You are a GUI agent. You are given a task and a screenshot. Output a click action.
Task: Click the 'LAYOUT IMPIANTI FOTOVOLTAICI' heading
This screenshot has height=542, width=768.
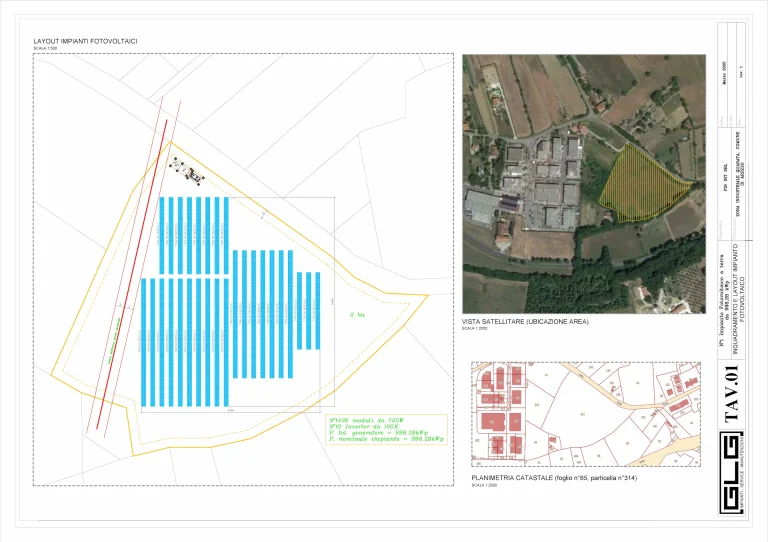tap(85, 41)
